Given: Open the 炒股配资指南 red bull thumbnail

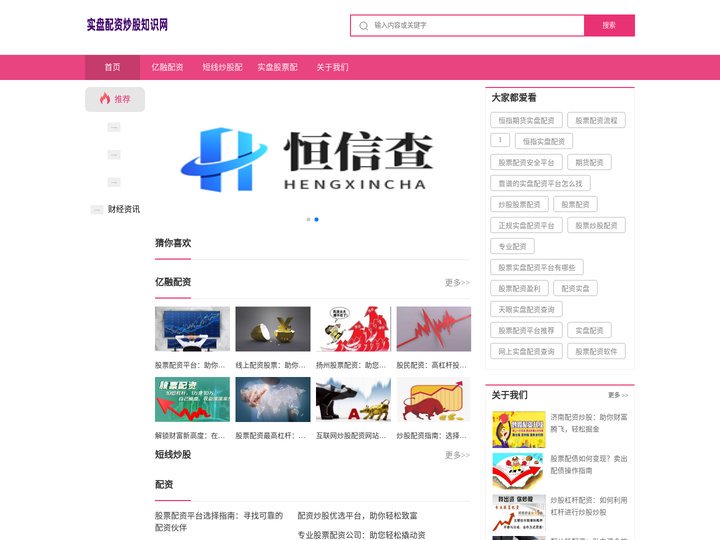Looking at the screenshot, I should coord(434,399).
